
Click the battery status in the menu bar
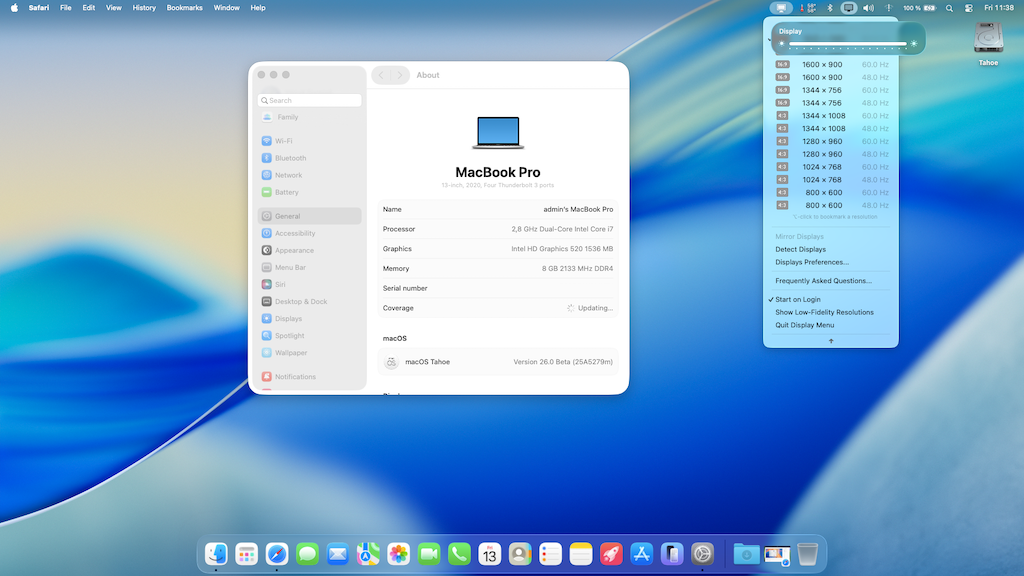coord(920,8)
